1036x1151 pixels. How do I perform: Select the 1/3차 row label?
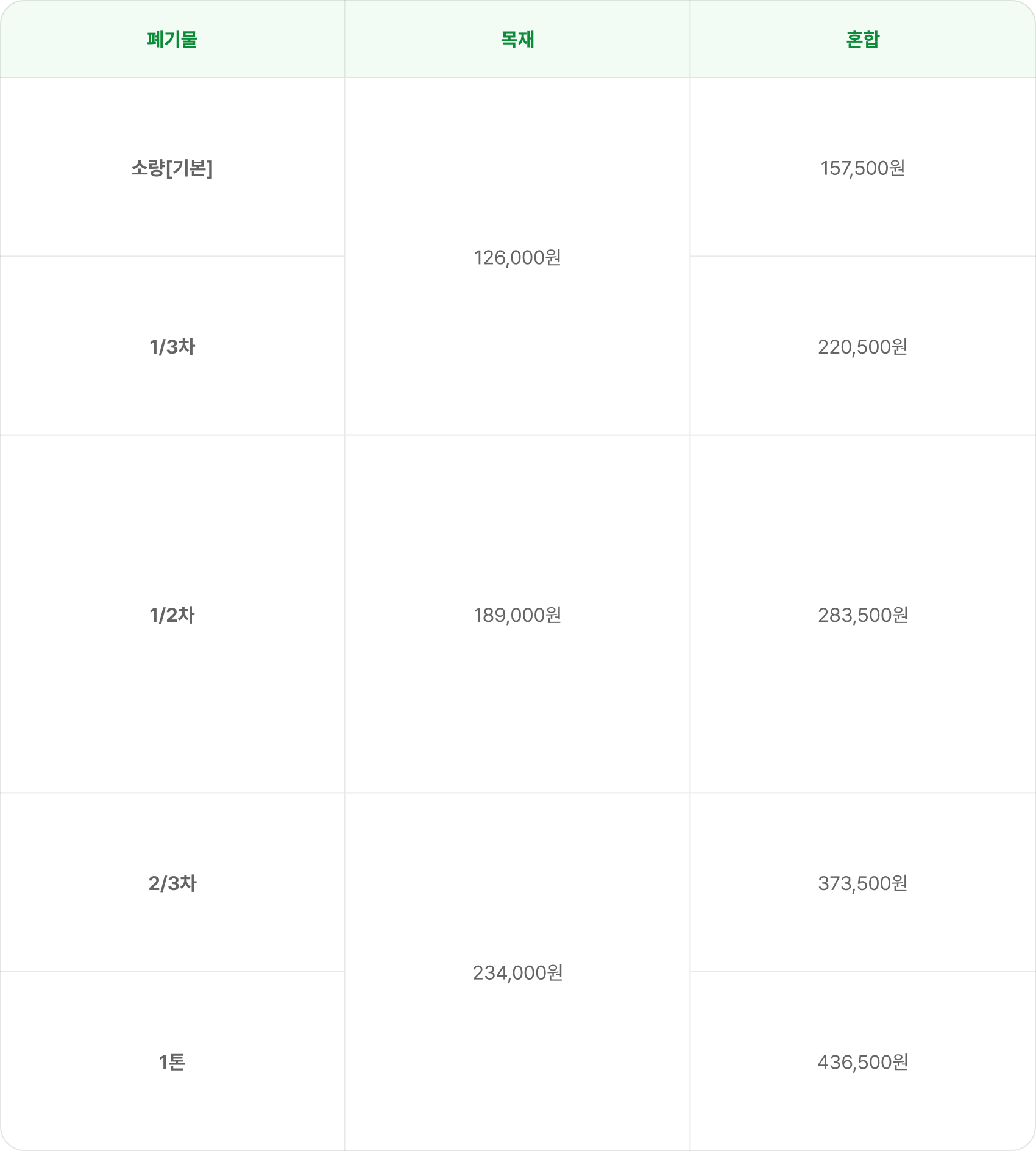tap(172, 347)
